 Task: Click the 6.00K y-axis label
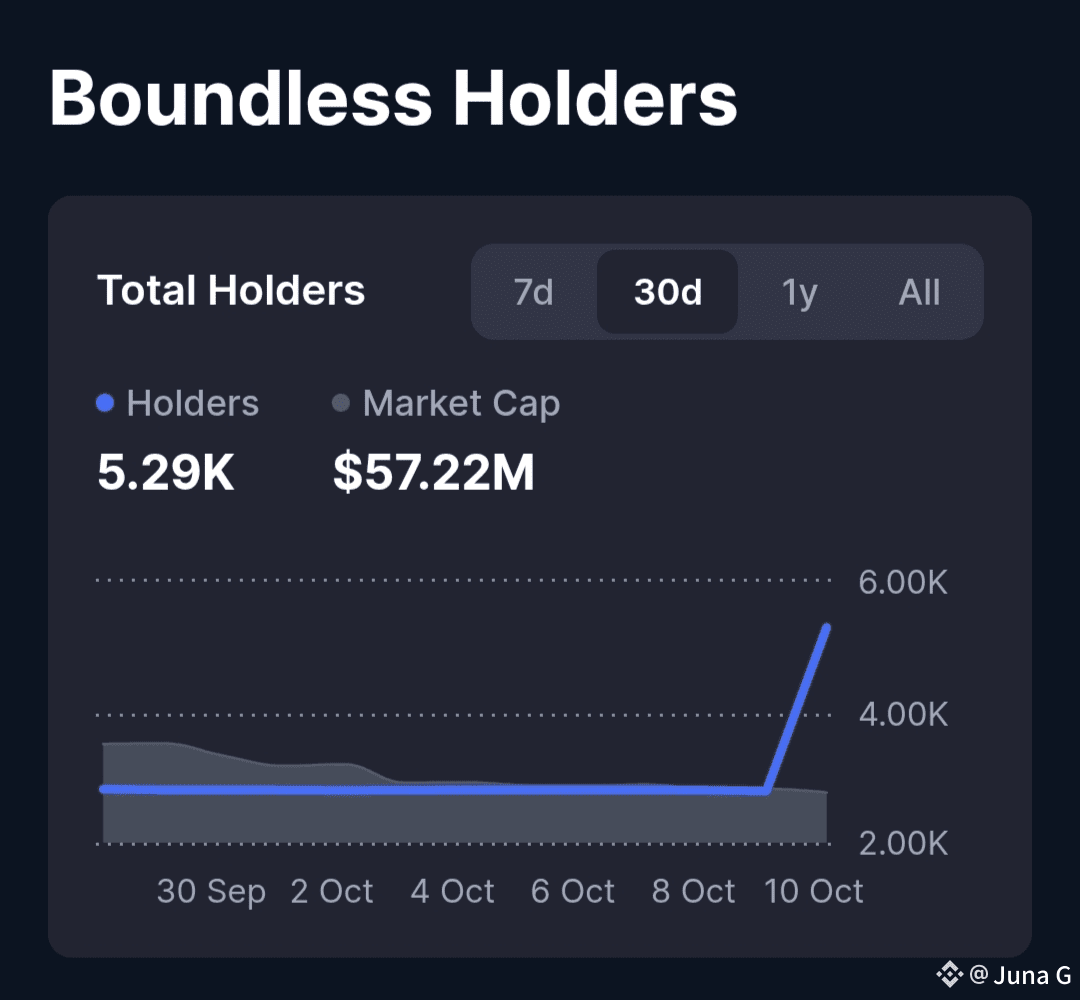tap(902, 582)
